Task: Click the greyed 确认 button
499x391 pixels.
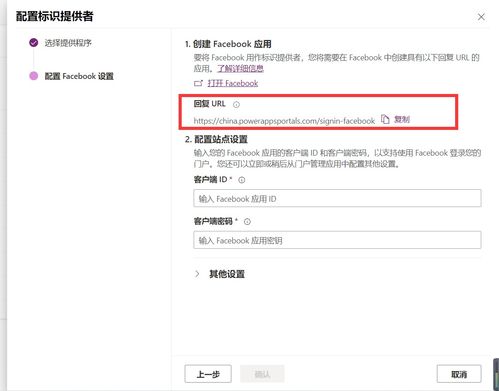Action: coord(262,374)
